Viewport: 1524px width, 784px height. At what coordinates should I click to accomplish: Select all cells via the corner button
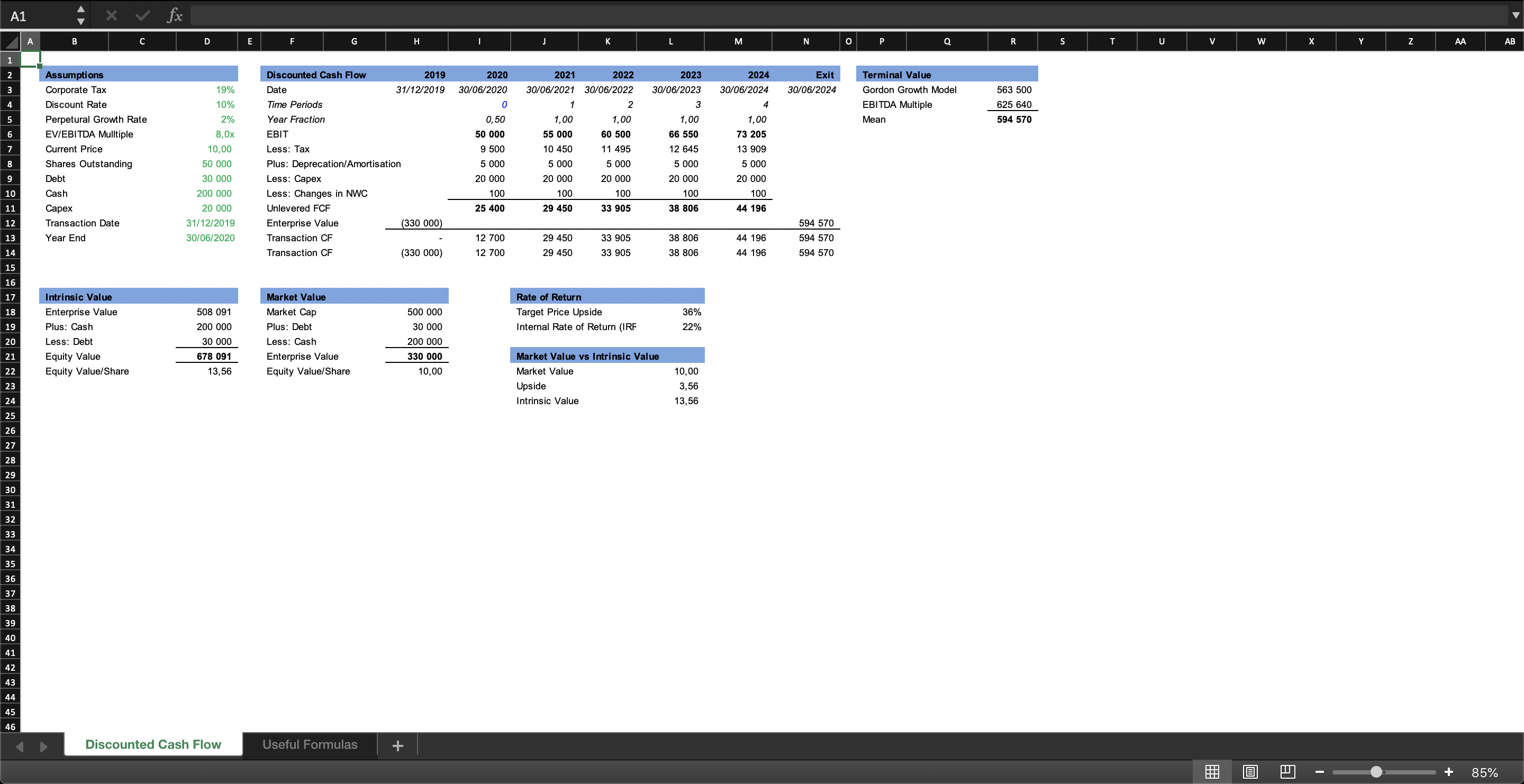pyautogui.click(x=10, y=41)
